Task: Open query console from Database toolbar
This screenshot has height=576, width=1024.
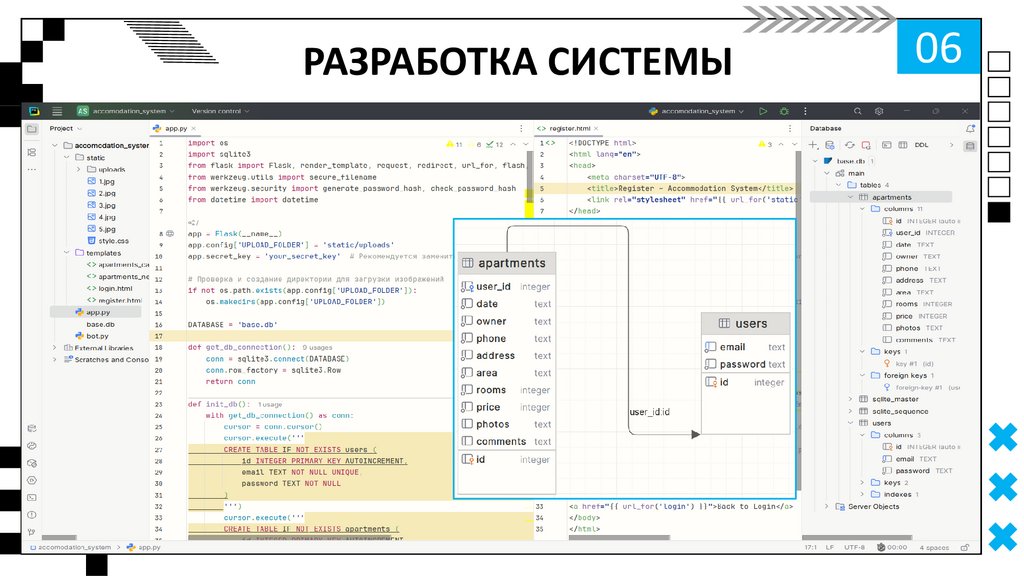Action: coord(886,145)
